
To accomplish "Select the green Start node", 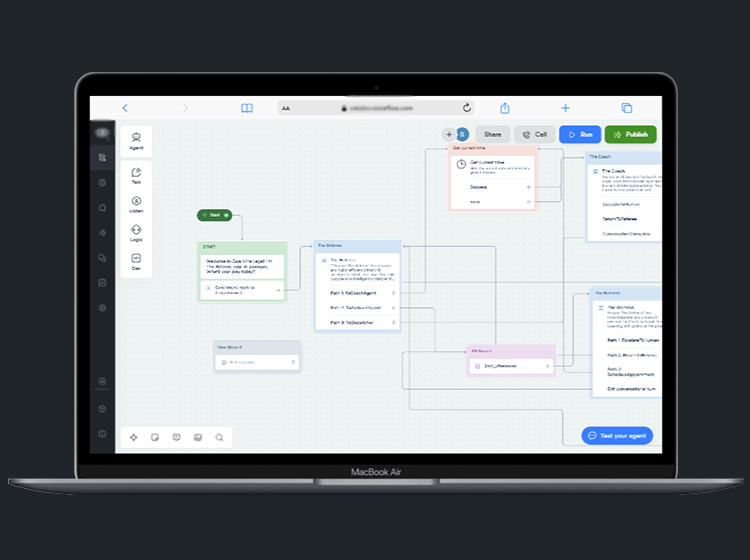I will click(x=214, y=215).
